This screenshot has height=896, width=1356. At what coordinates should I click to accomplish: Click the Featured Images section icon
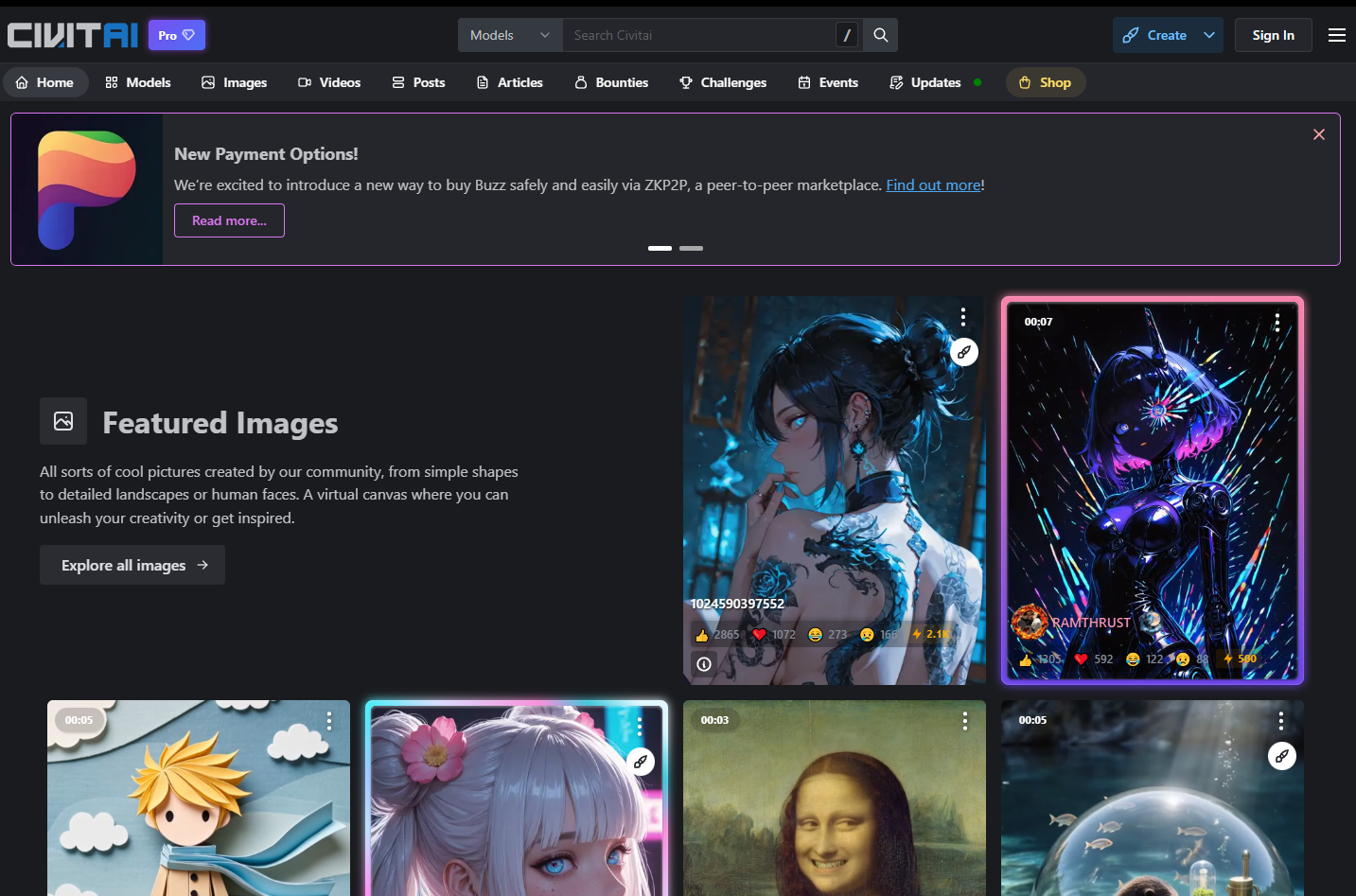pos(63,421)
